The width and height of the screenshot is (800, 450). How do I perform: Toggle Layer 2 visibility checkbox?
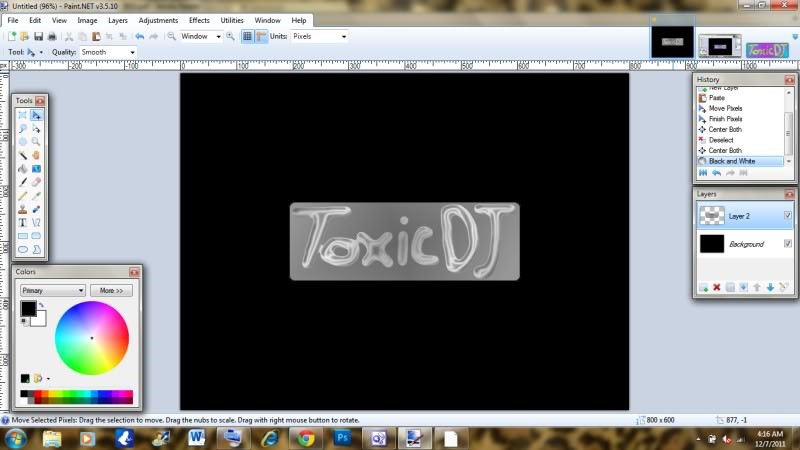coord(788,216)
